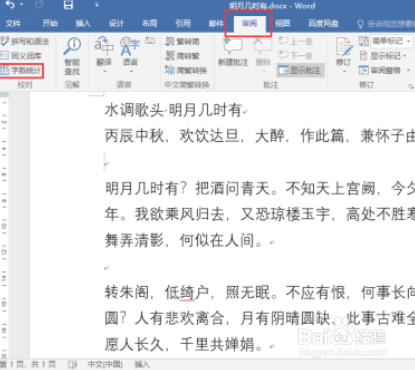Convert text with 繁转简
The width and height of the screenshot is (415, 370).
183,41
